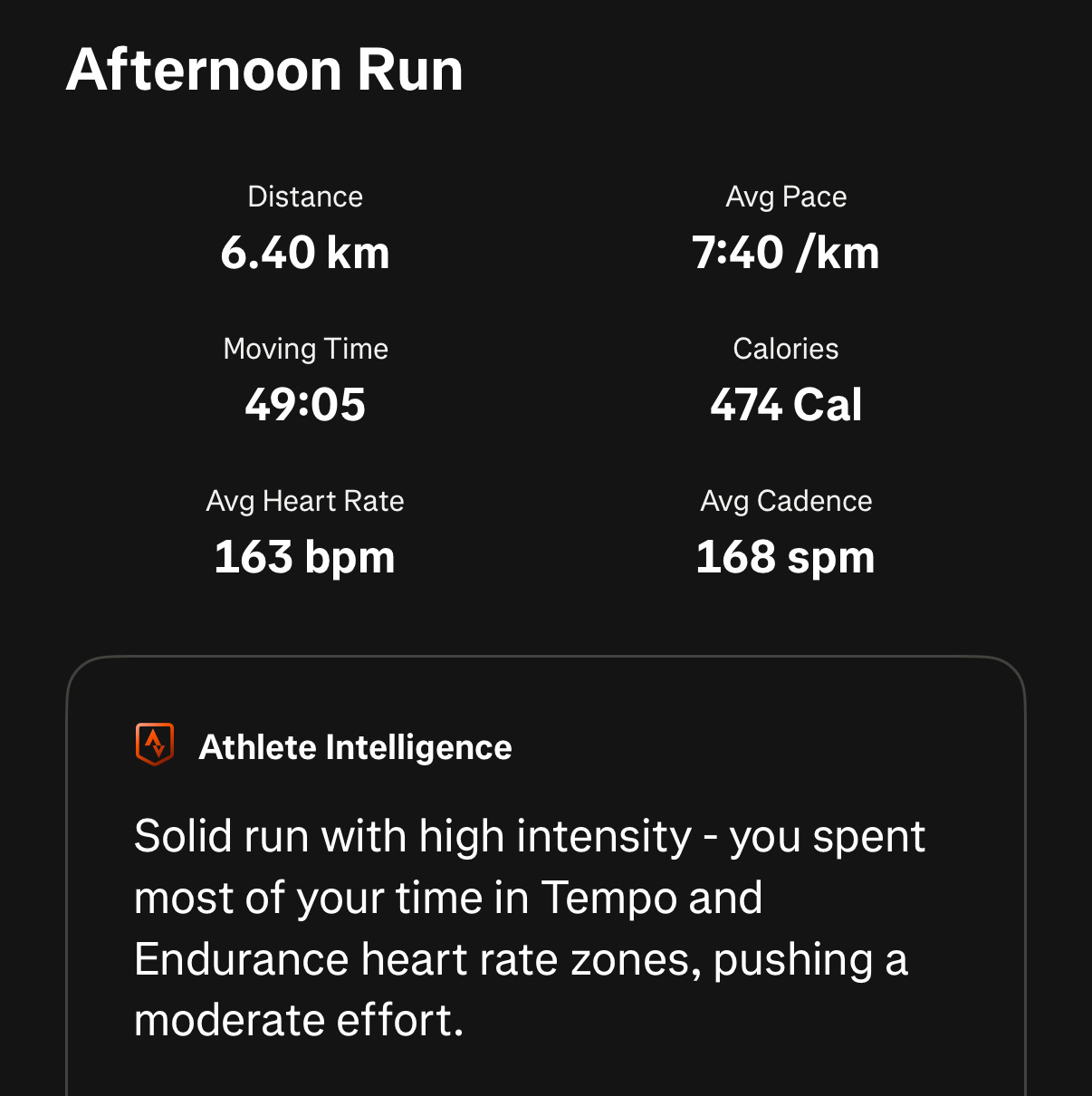1092x1096 pixels.
Task: Select the Avg Pace label
Action: [786, 197]
